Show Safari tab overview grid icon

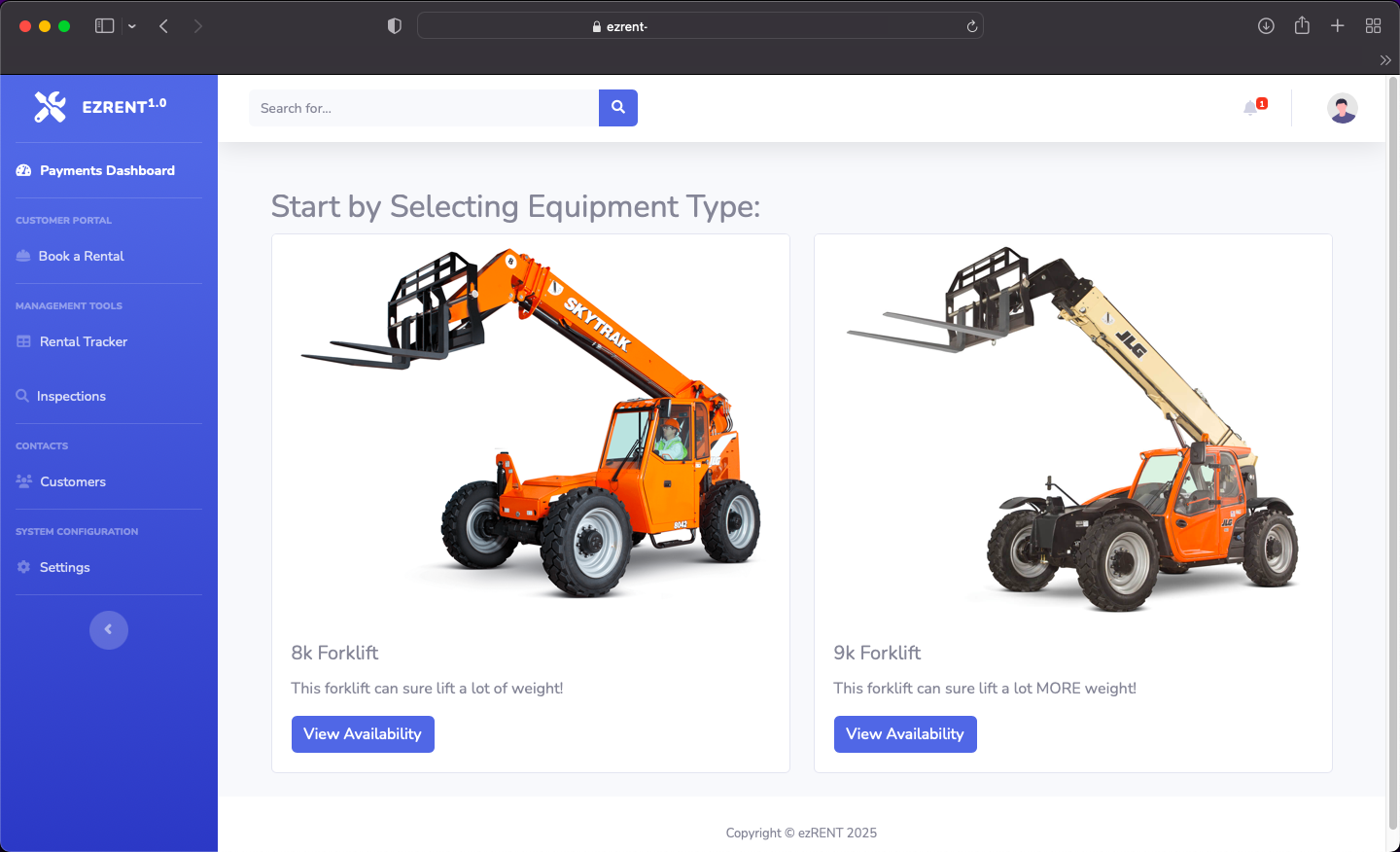coord(1374,26)
